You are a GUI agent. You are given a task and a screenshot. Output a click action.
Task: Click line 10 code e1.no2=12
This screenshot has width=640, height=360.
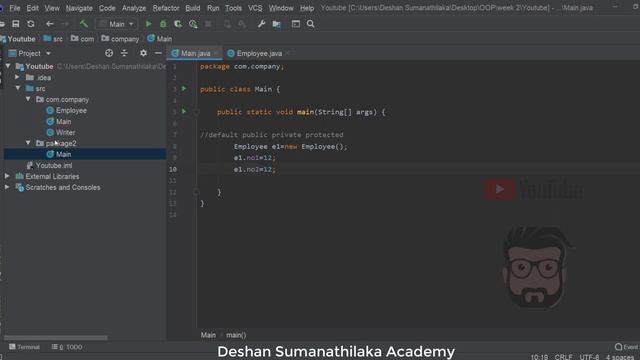[254, 169]
